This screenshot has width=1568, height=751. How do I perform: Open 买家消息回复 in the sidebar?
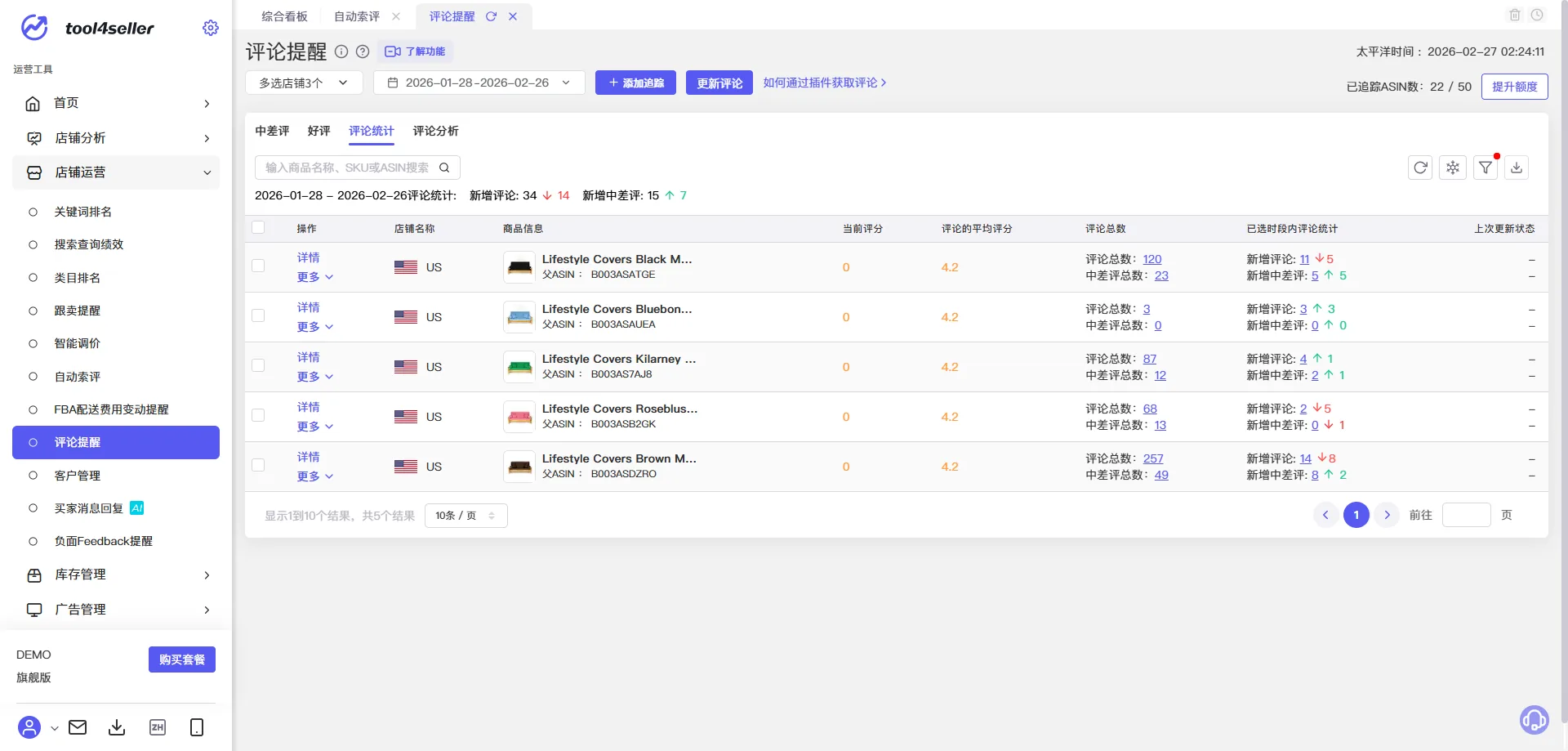[89, 508]
